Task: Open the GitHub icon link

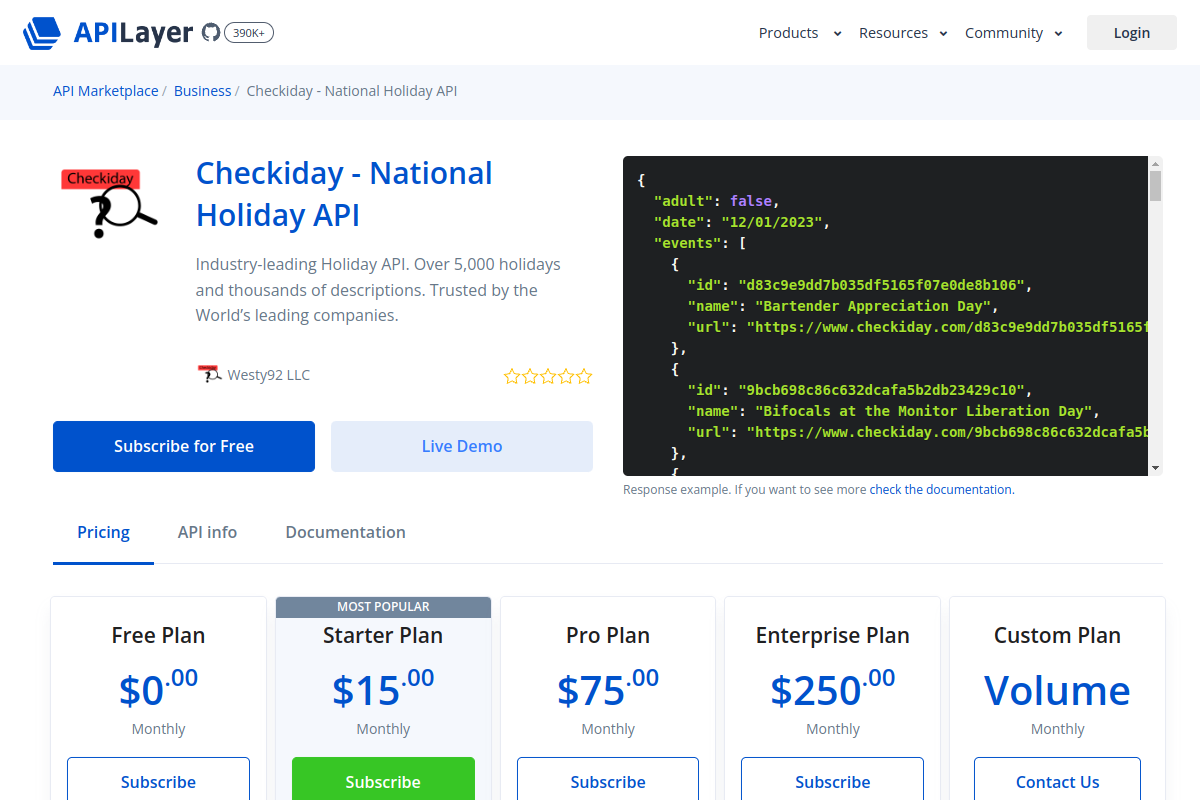Action: 210,33
